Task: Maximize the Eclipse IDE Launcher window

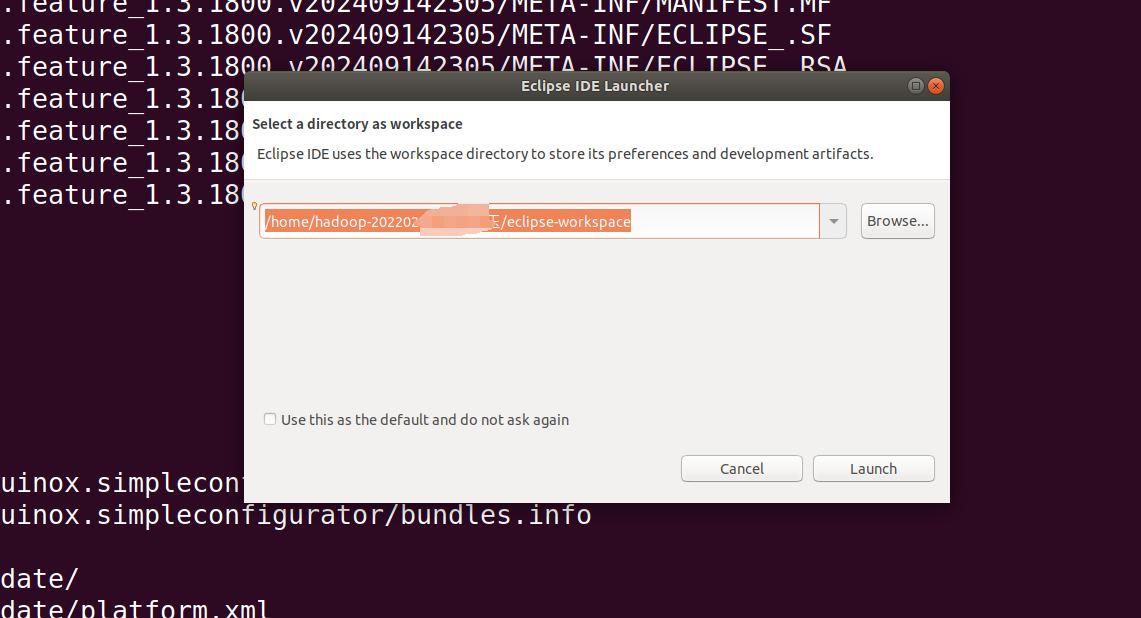Action: 915,86
